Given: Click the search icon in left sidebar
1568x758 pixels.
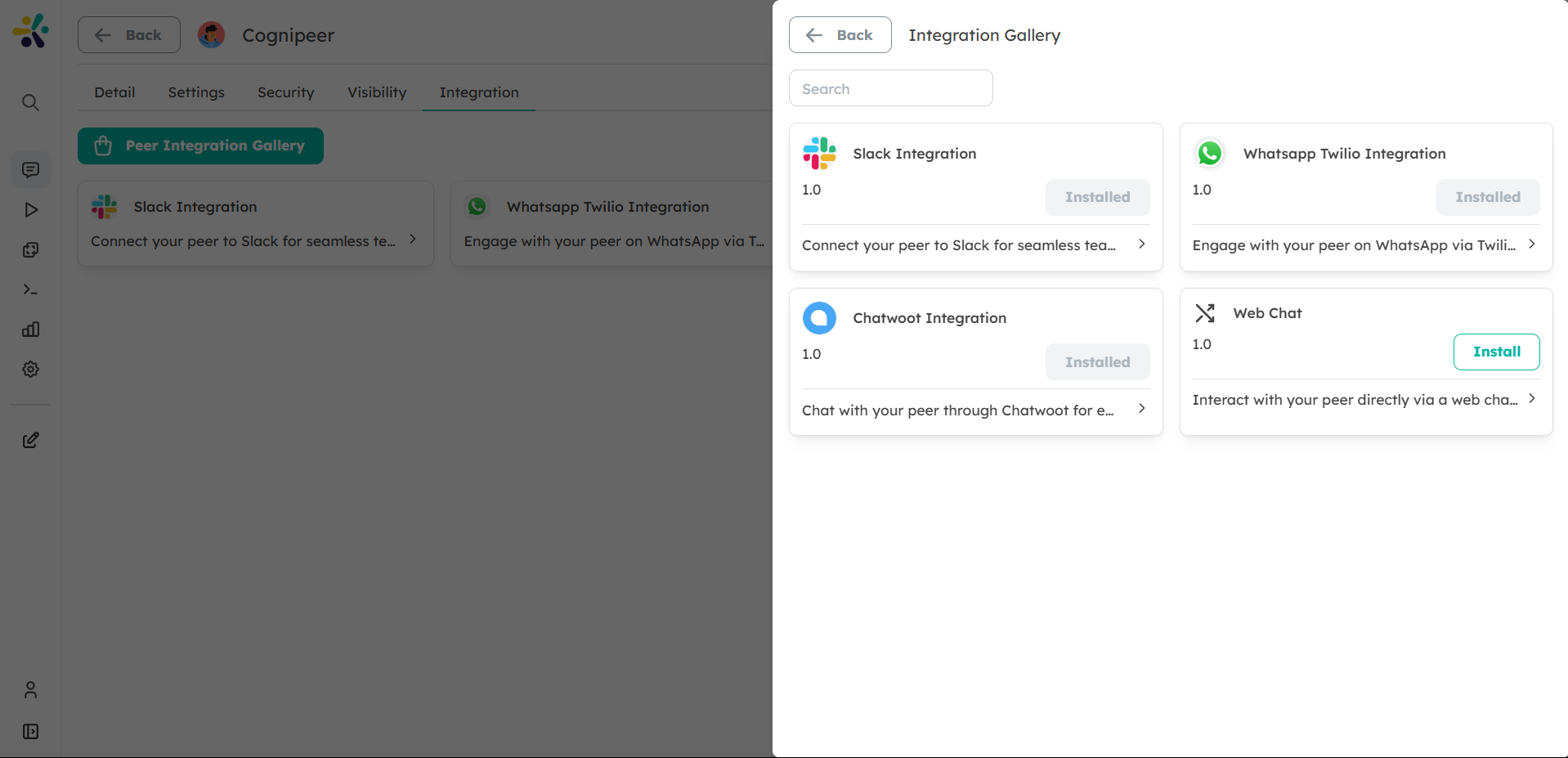Looking at the screenshot, I should click(x=30, y=102).
